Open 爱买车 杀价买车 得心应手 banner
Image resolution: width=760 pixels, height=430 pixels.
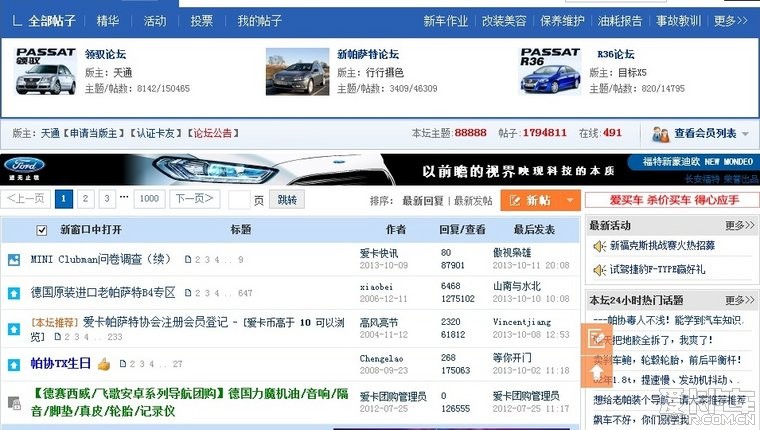[x=672, y=200]
